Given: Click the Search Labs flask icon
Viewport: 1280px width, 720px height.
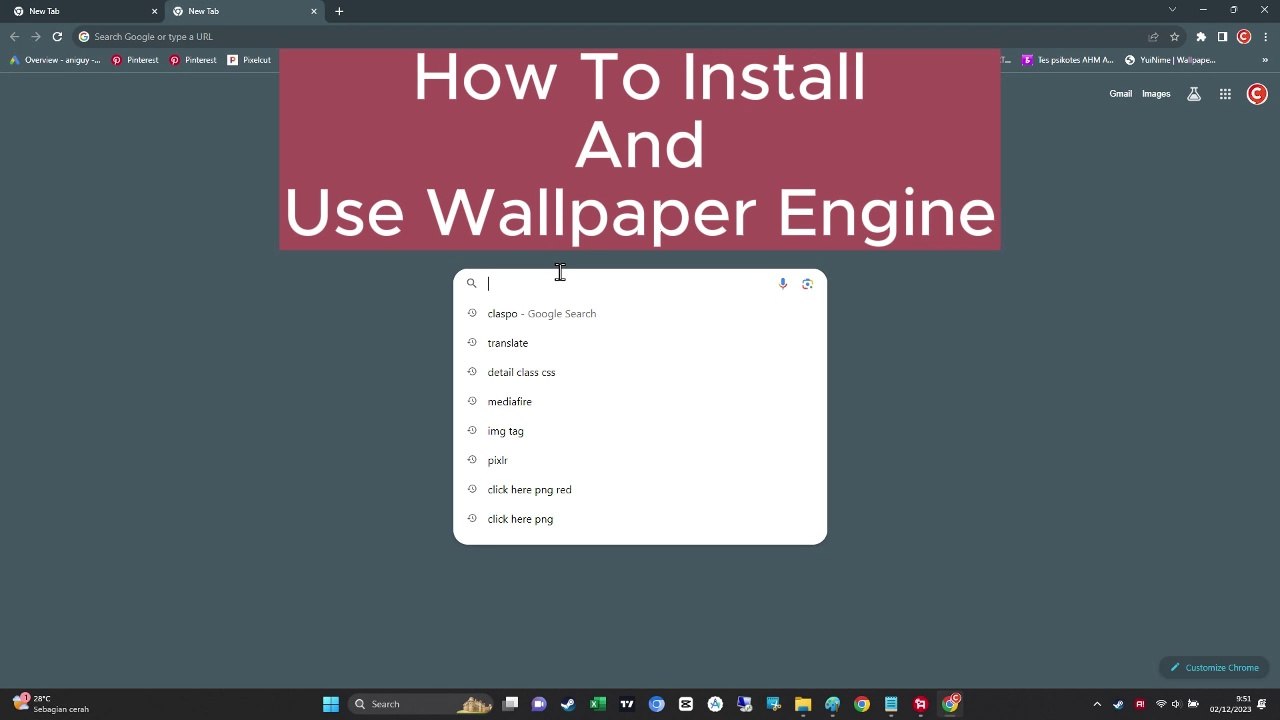Looking at the screenshot, I should (1193, 93).
